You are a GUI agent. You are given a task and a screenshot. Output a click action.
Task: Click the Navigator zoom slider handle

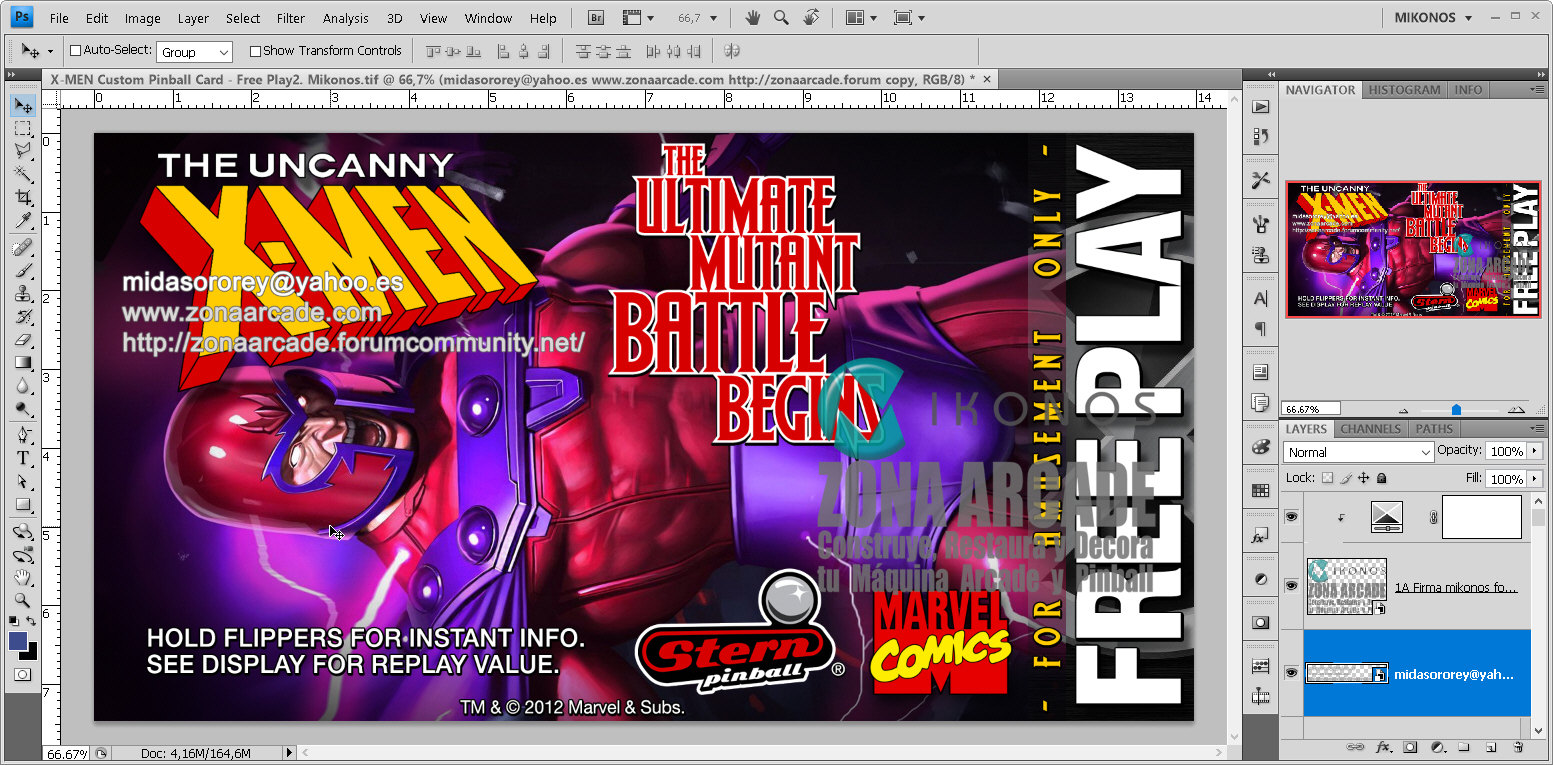1456,410
